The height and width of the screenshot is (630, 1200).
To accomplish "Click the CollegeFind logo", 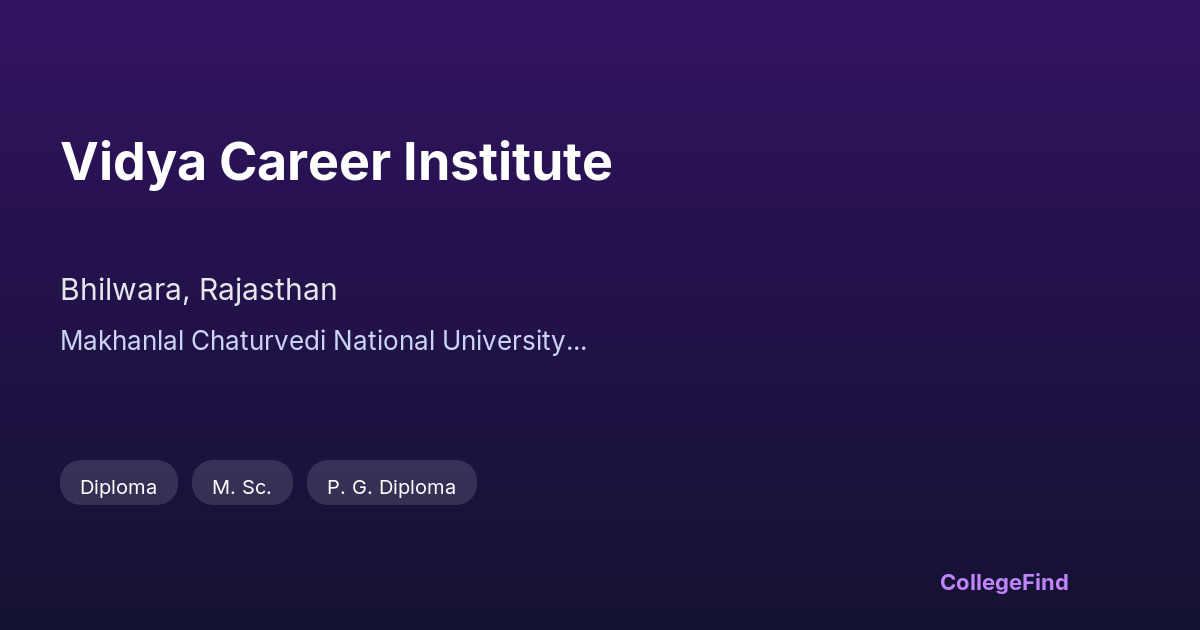I will click(1003, 582).
